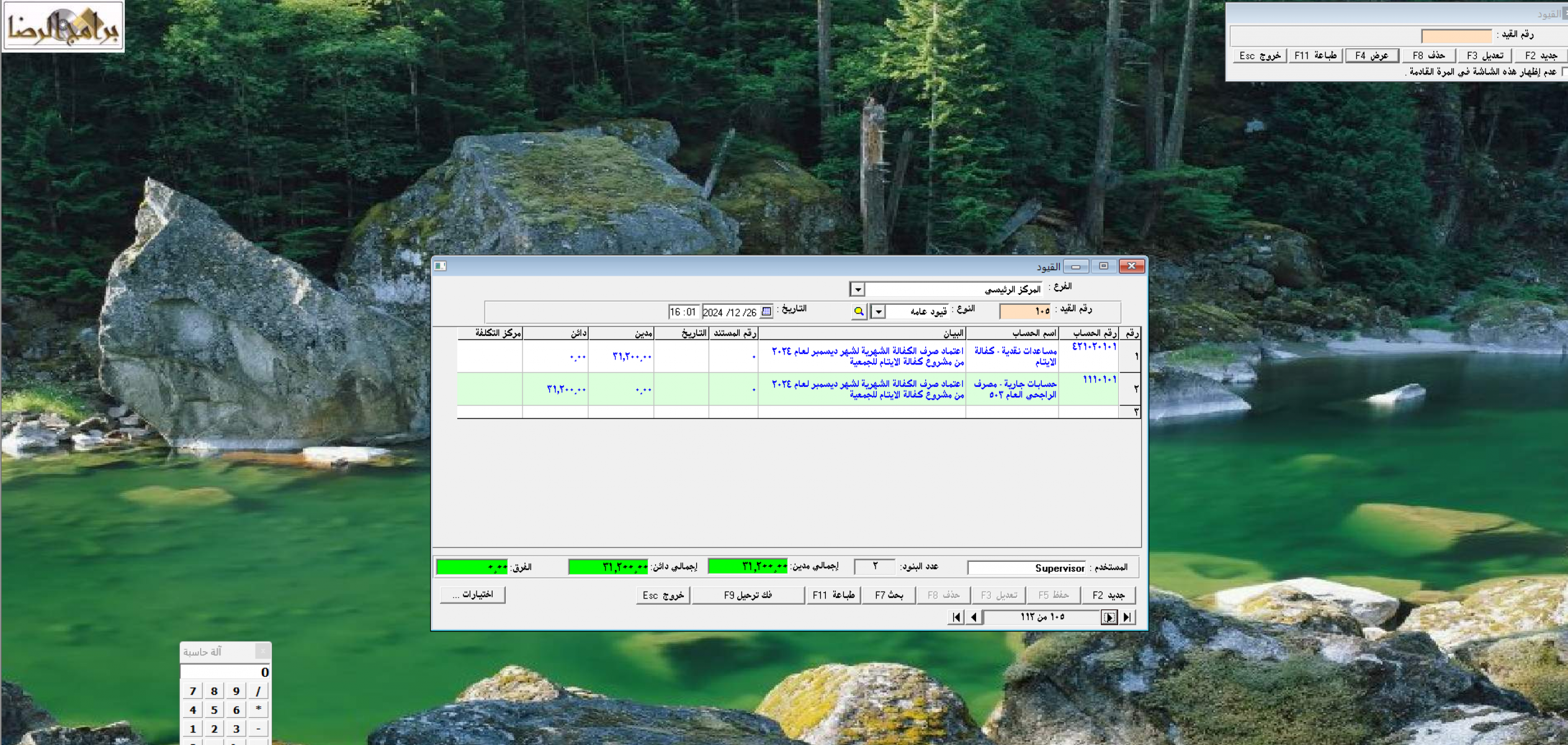Screen dimensions: 1568x745
Task: Go to the first record with navigator arrow
Action: pyautogui.click(x=956, y=617)
